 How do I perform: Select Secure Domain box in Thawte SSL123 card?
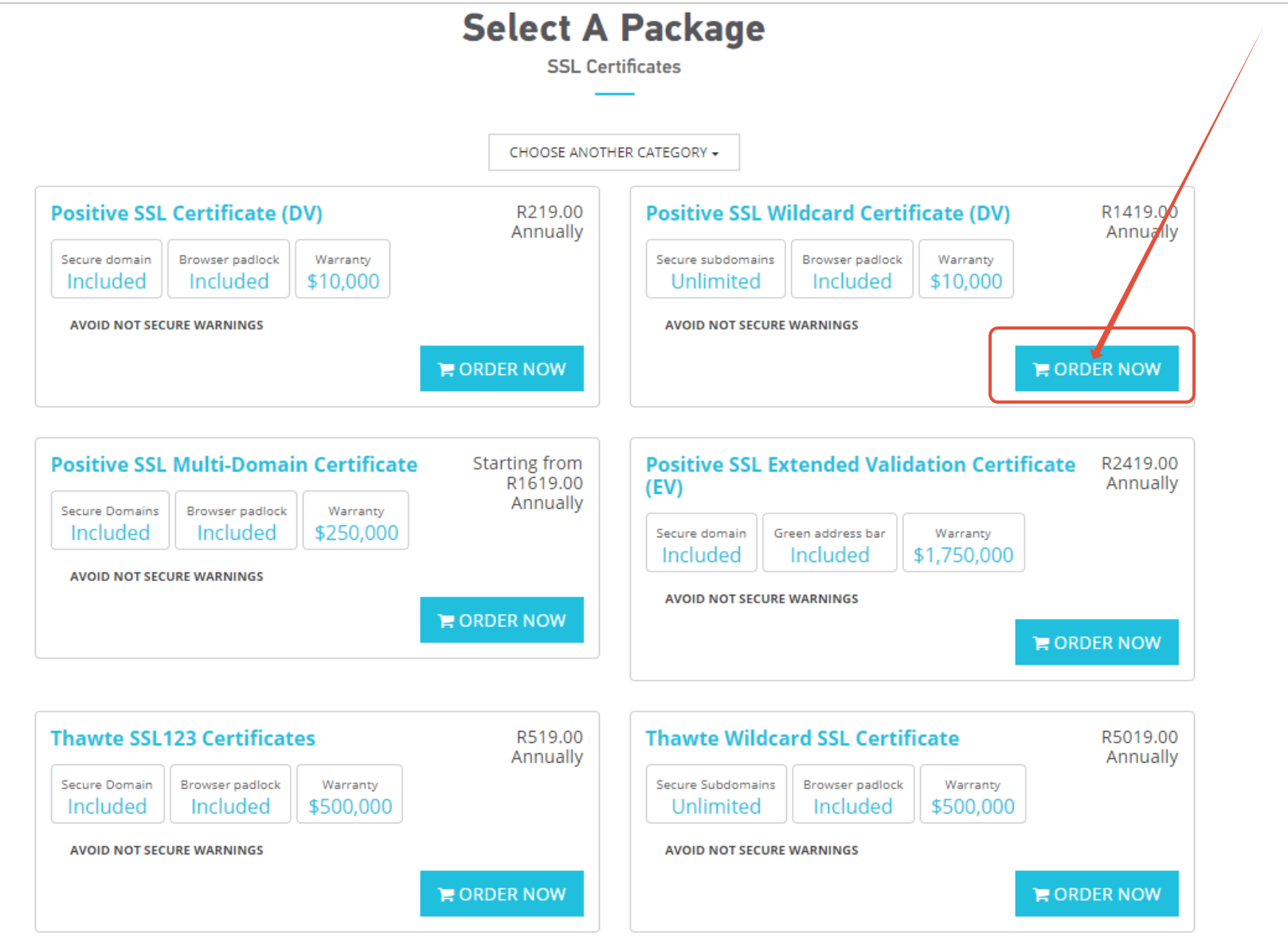click(x=108, y=795)
